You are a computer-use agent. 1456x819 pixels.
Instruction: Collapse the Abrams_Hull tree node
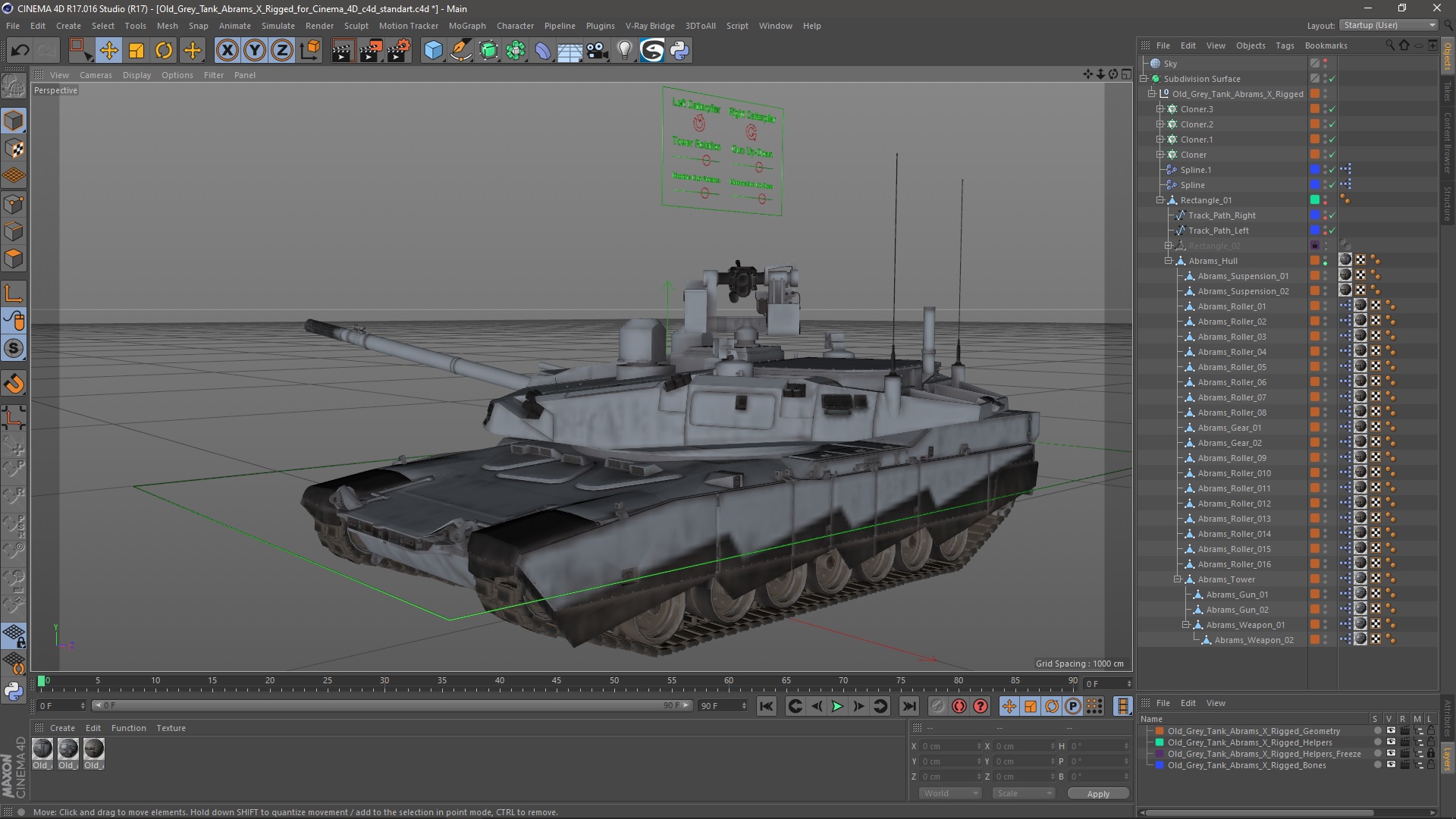[x=1169, y=261]
